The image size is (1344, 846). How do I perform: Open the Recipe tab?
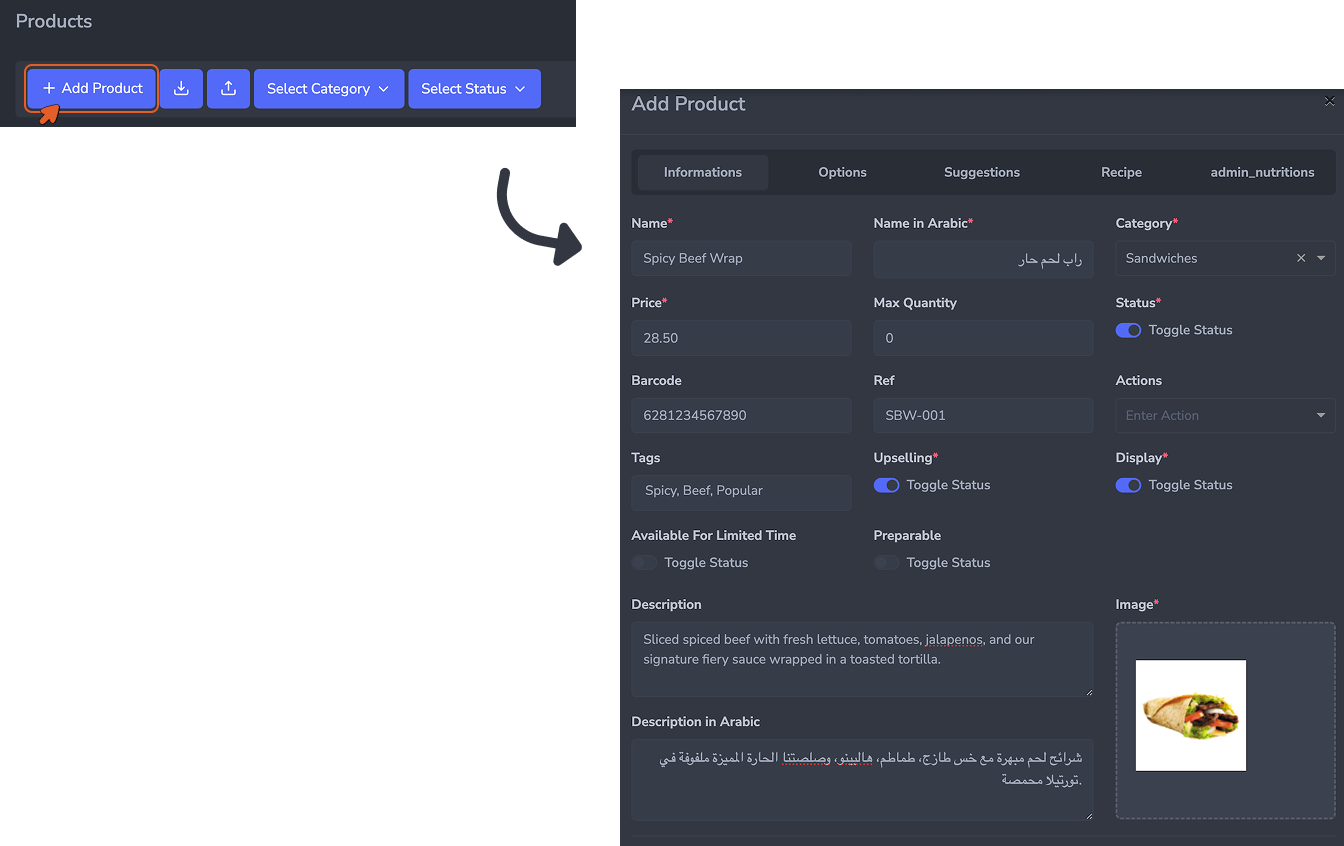point(1122,172)
